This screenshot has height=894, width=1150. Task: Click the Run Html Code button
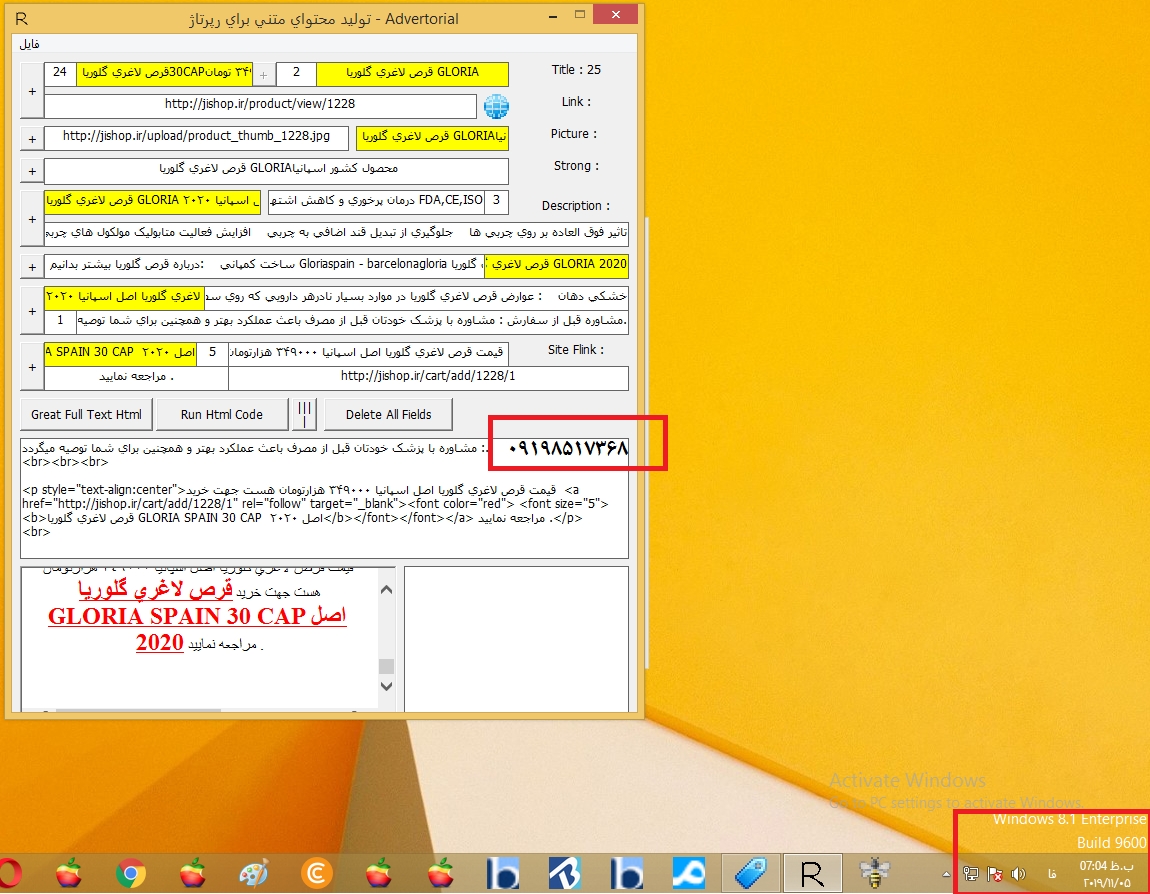pos(221,414)
